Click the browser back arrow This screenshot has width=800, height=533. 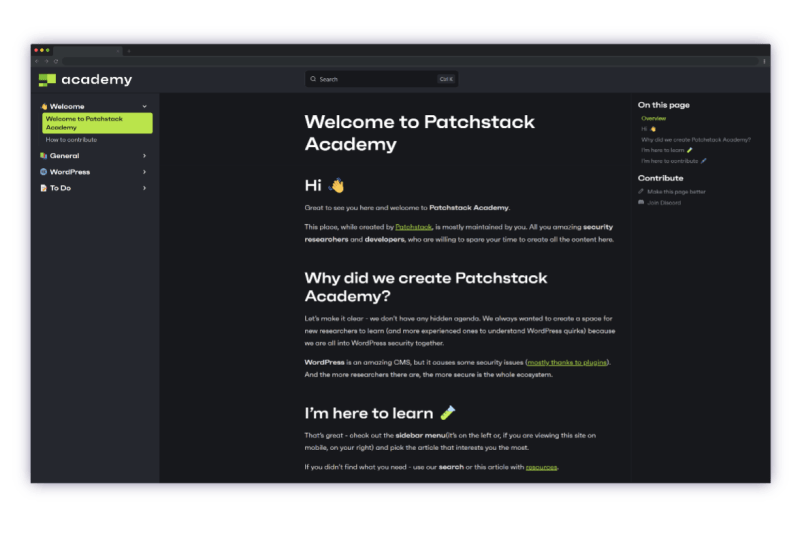(x=37, y=61)
